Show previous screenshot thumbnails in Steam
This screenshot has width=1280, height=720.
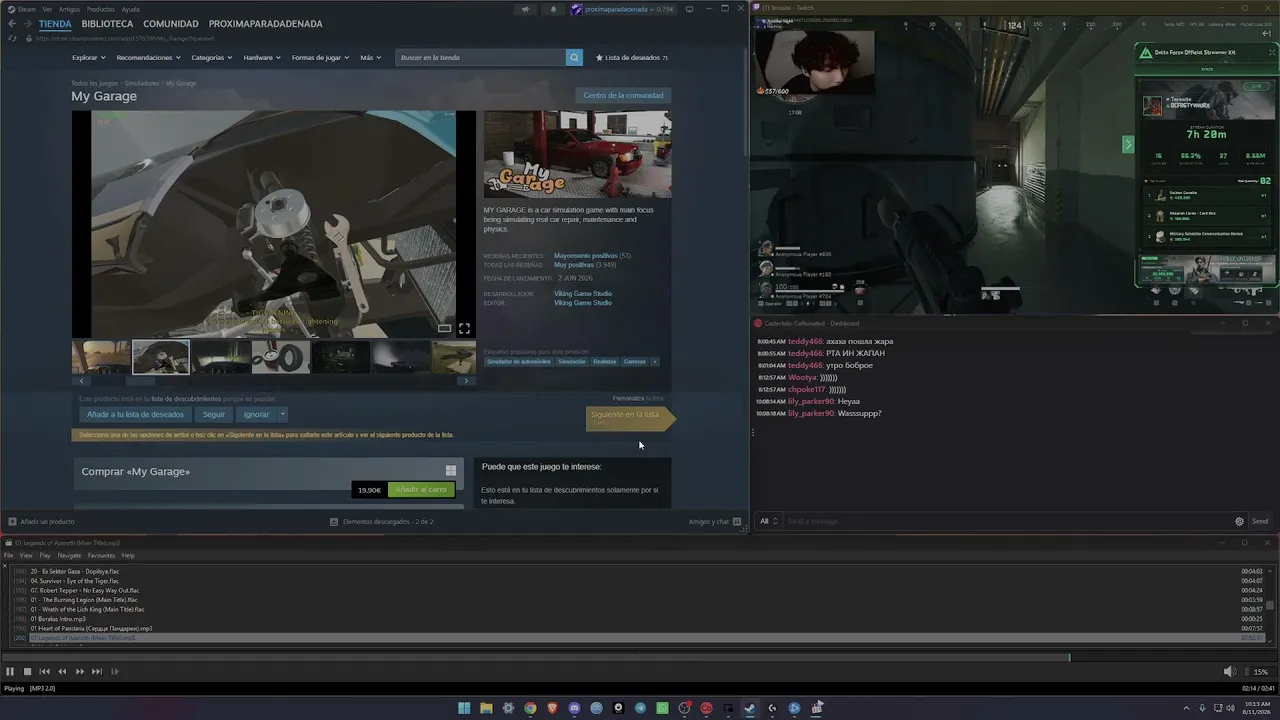81,381
